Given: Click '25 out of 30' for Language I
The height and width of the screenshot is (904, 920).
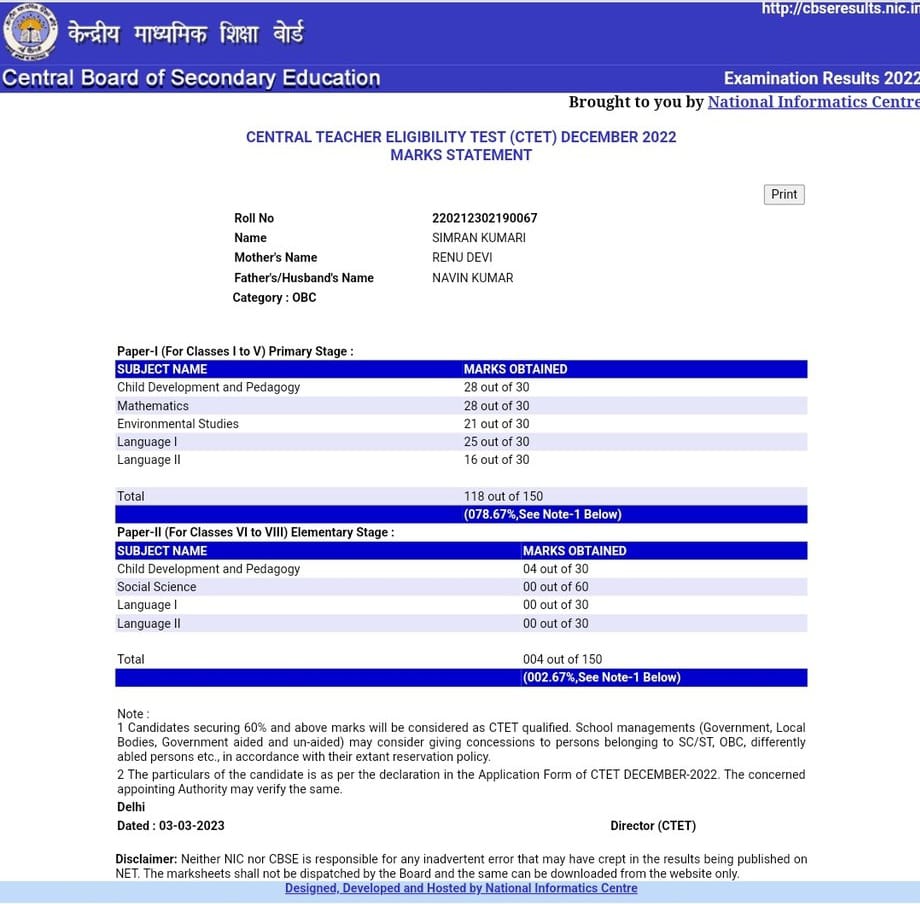Looking at the screenshot, I should pyautogui.click(x=496, y=442).
